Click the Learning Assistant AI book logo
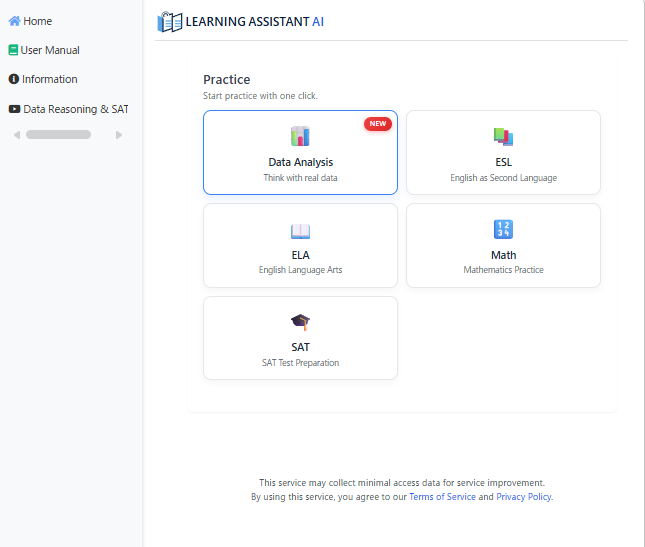Screen dimensions: 645x547 pos(169,22)
